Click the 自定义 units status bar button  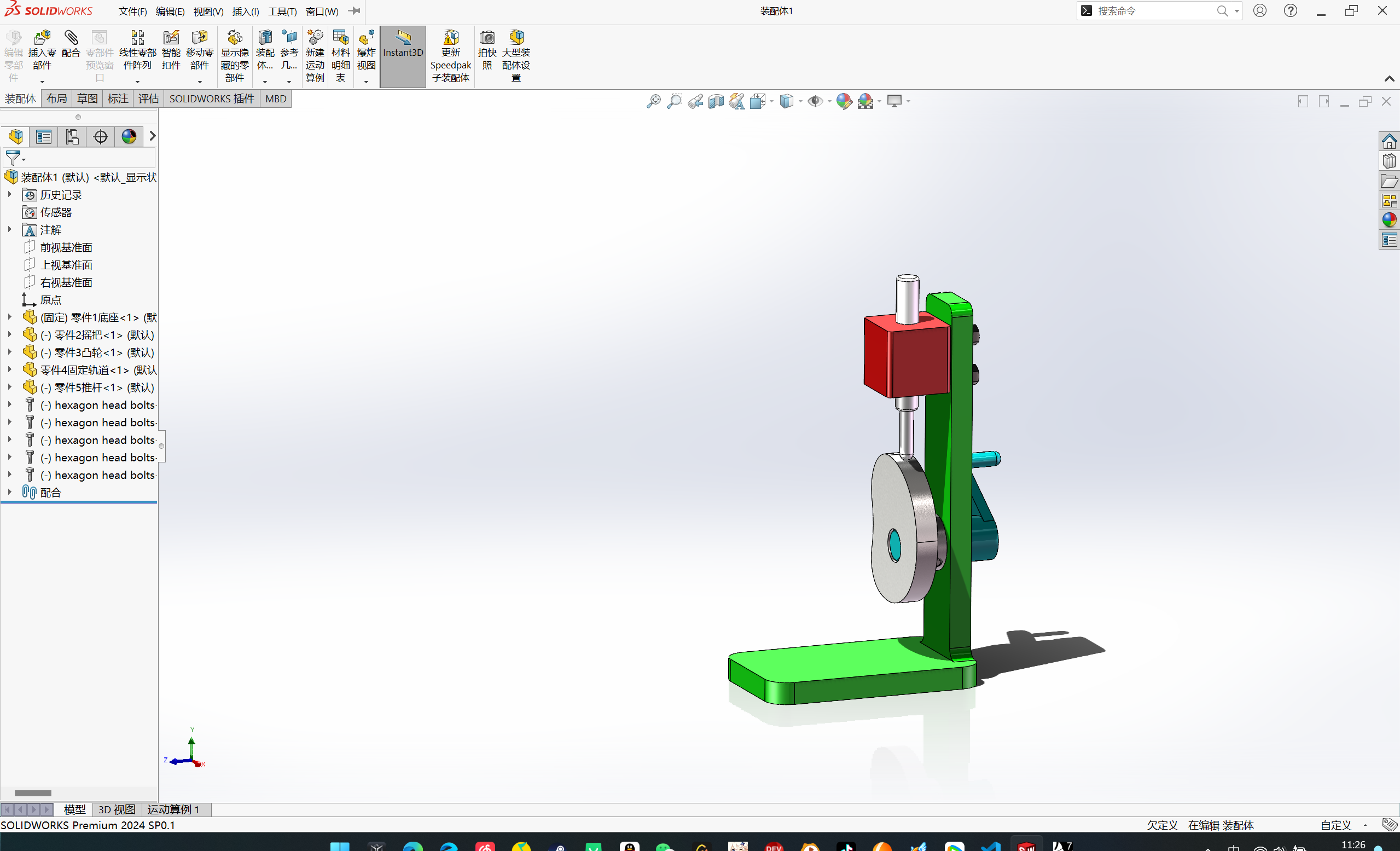click(1336, 825)
